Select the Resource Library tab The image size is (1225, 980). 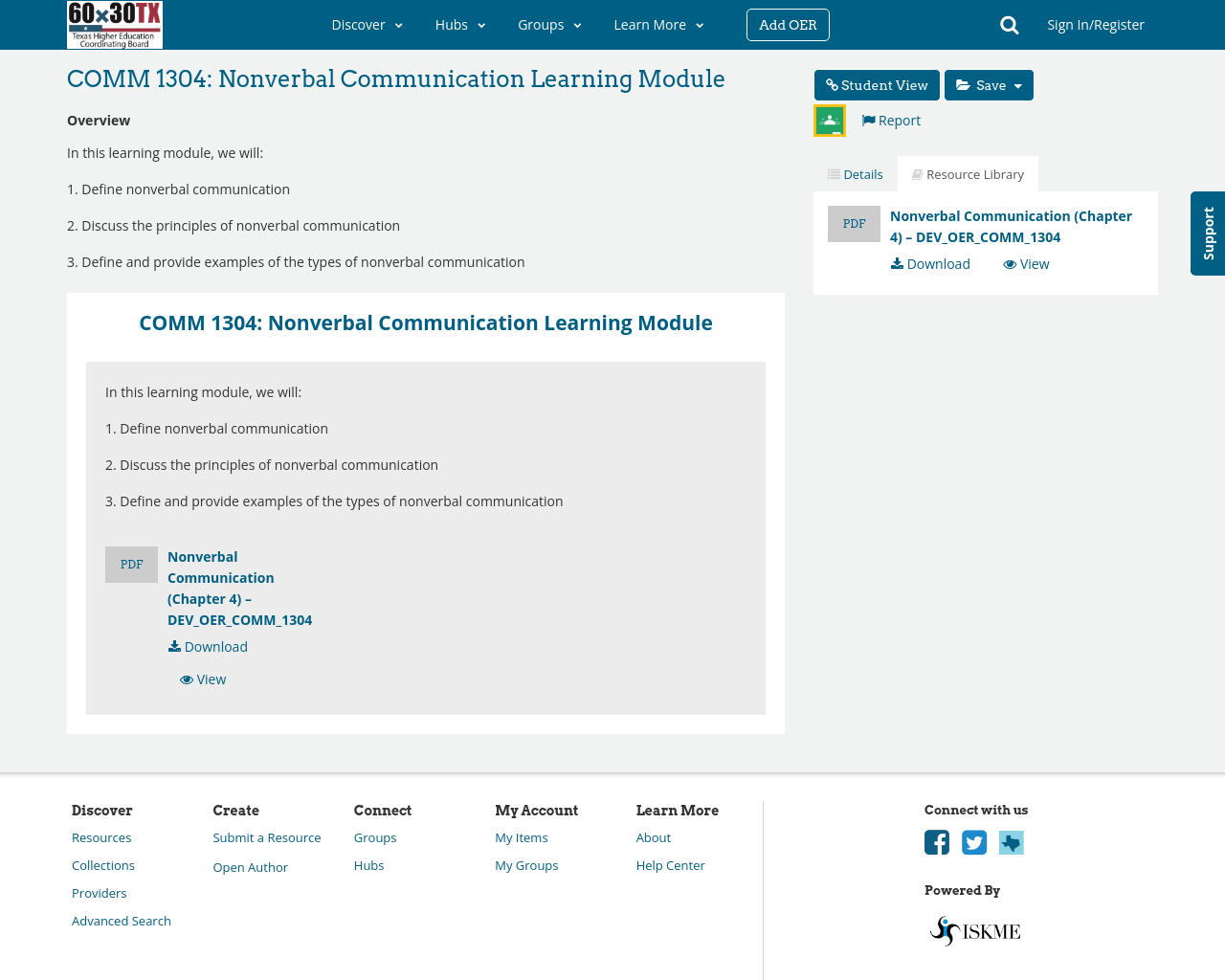tap(968, 172)
